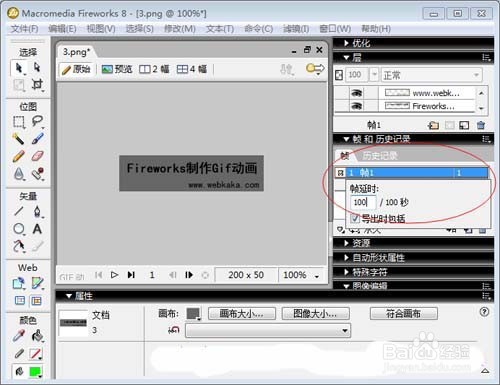Select the Paint Bucket tool
This screenshot has width=500, height=385.
click(x=37, y=336)
